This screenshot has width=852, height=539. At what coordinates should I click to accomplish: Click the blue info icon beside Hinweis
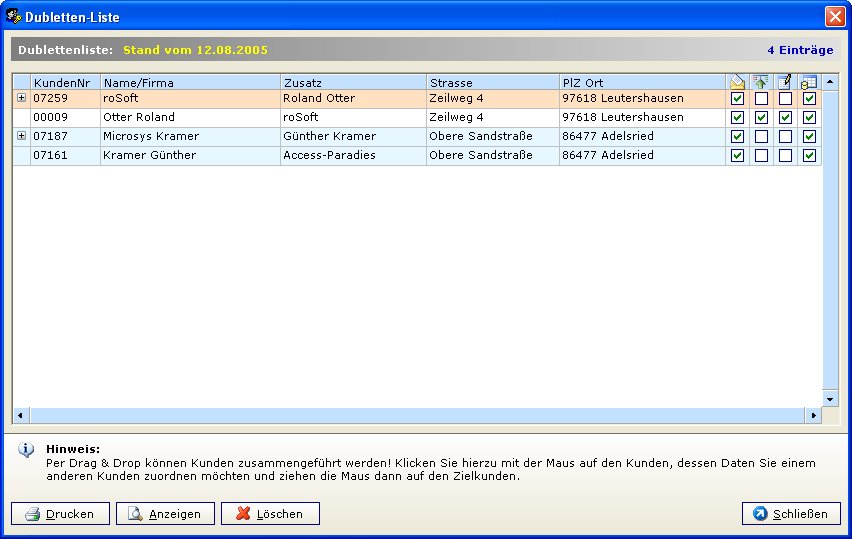click(26, 450)
